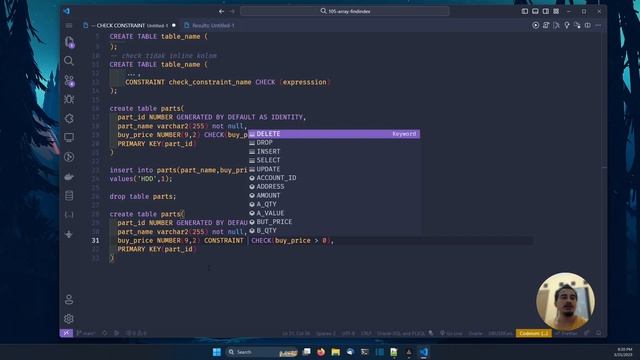Open Run and Debug view

pyautogui.click(x=69, y=99)
